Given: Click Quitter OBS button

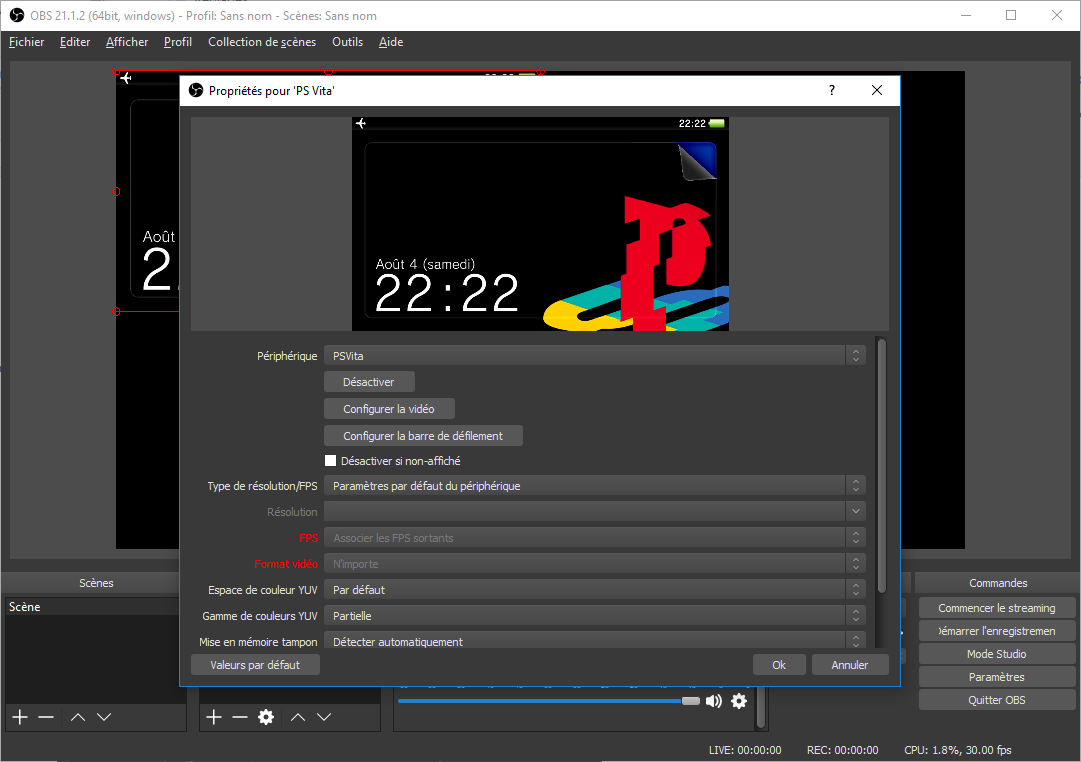Looking at the screenshot, I should click(x=996, y=700).
